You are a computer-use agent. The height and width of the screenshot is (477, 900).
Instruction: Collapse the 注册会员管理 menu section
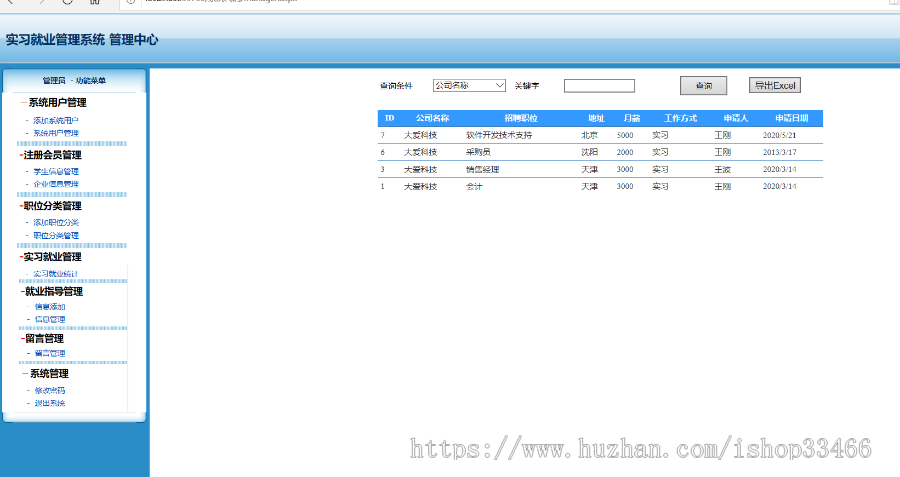tap(51, 155)
